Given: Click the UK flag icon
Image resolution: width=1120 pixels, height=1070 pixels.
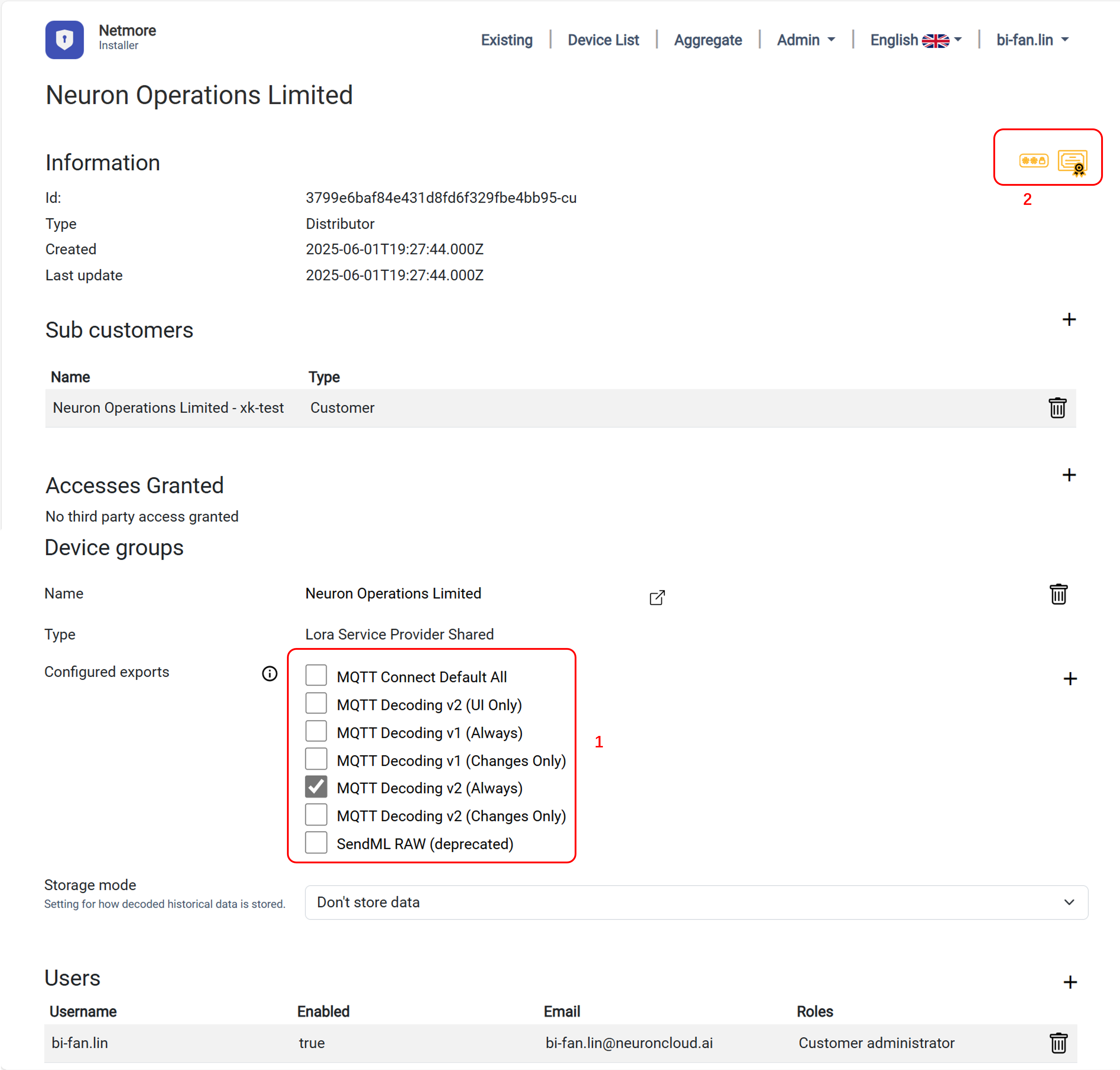Looking at the screenshot, I should click(935, 41).
